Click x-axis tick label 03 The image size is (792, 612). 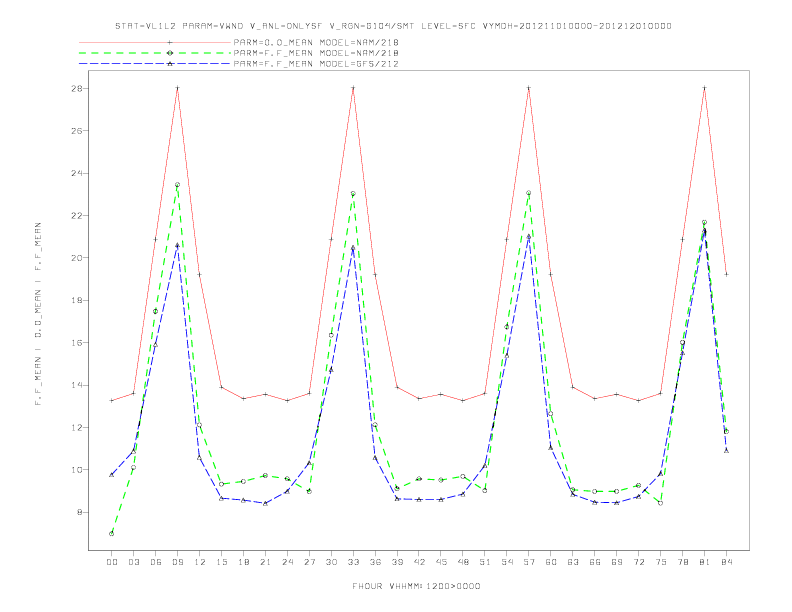tap(133, 562)
